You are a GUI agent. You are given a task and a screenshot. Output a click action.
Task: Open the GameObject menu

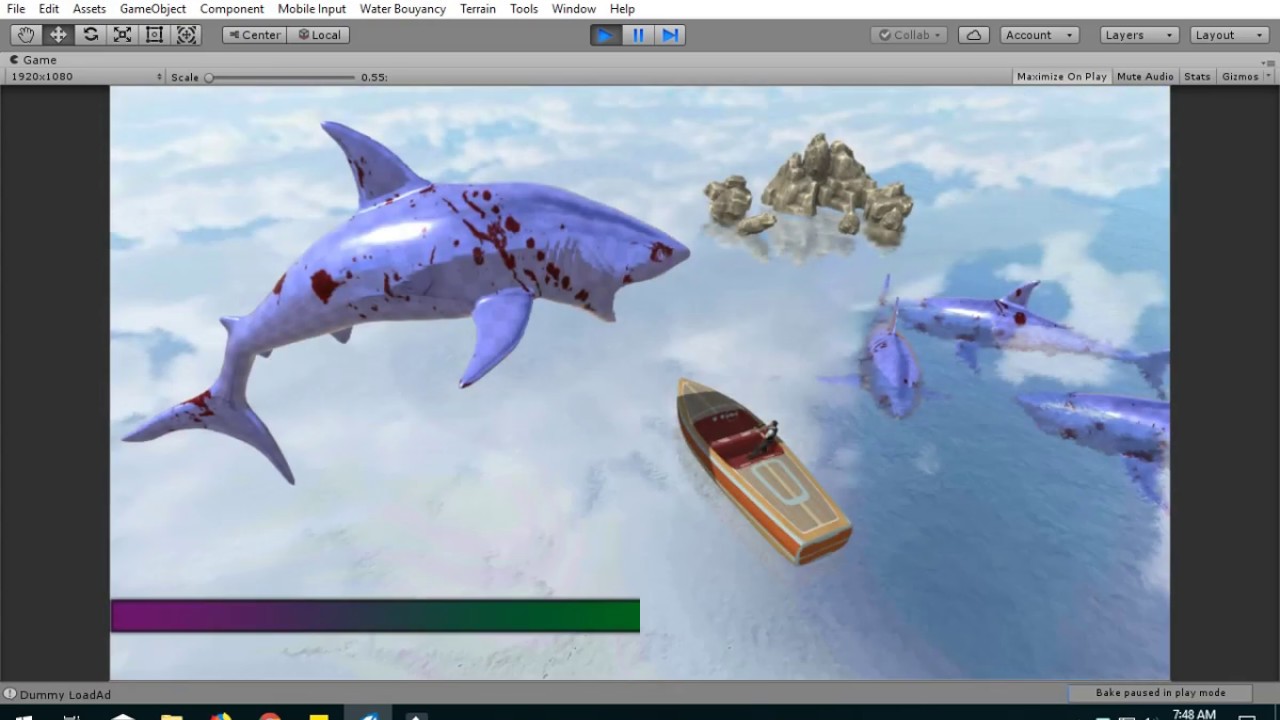pos(153,8)
